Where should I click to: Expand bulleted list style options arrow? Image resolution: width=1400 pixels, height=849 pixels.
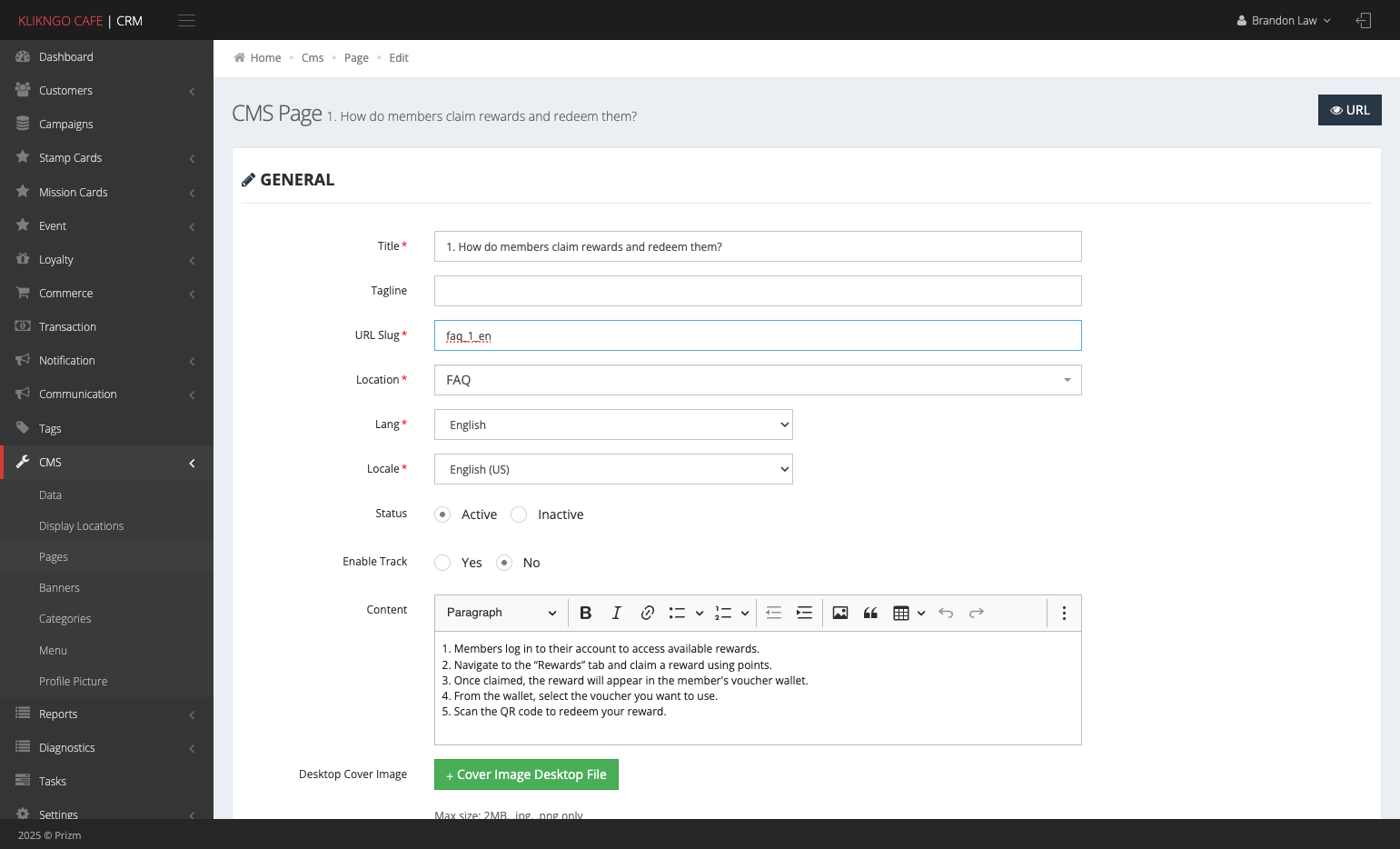(x=700, y=613)
